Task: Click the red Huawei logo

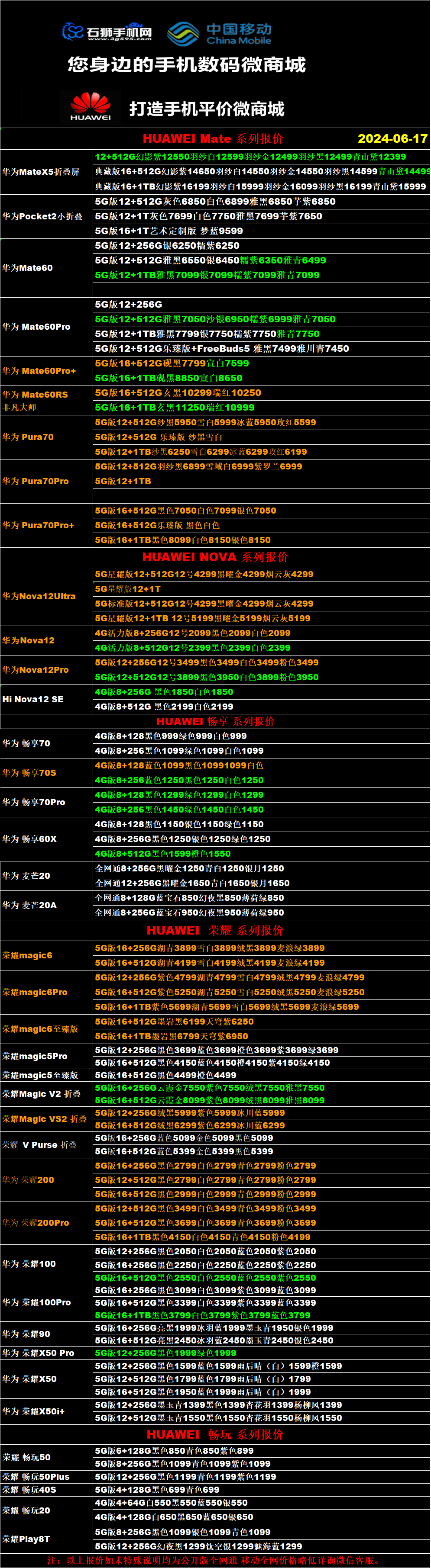Action: [x=91, y=106]
